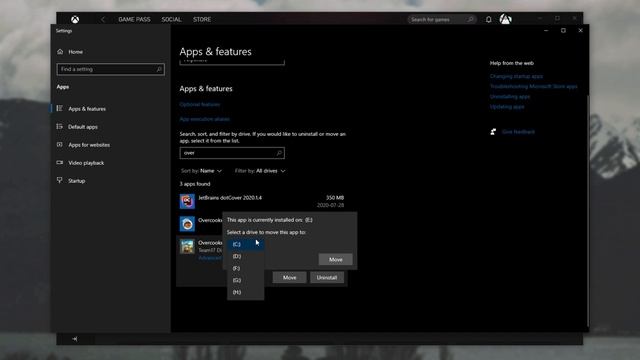Choose drive (H:) in move list
Viewport: 640px width, 360px height.
pyautogui.click(x=245, y=292)
